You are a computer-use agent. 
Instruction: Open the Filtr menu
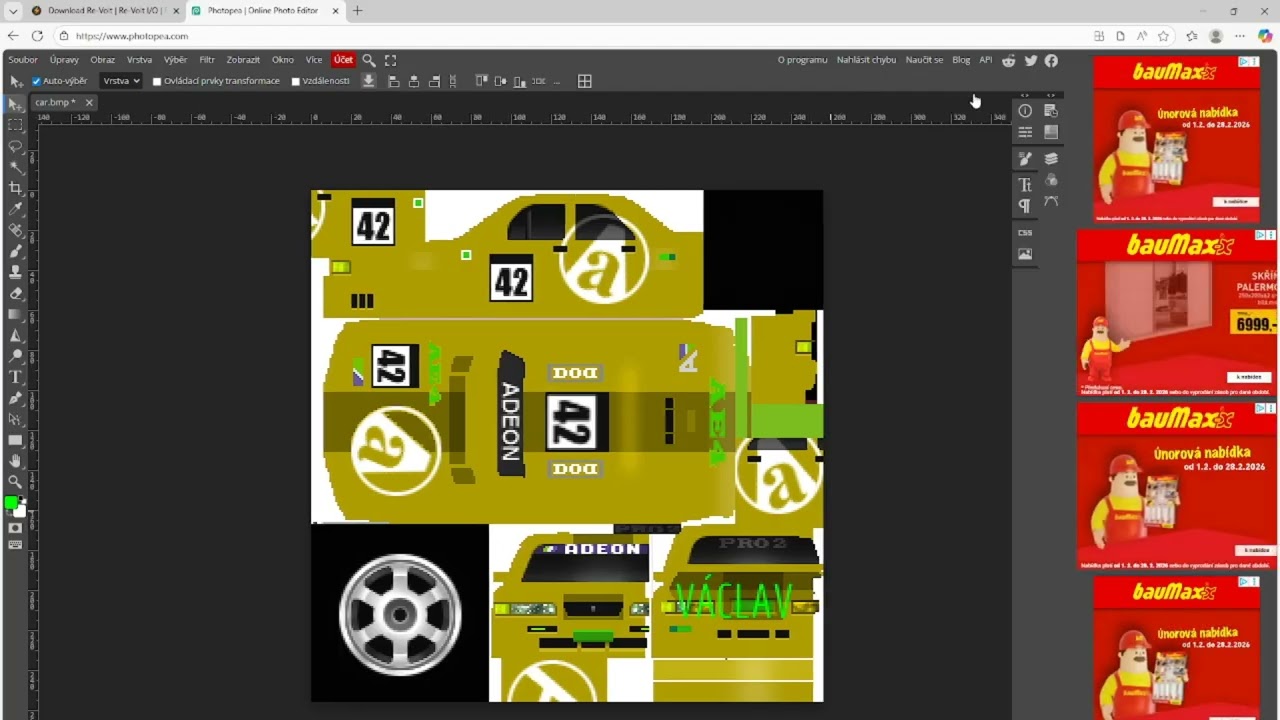(x=207, y=60)
